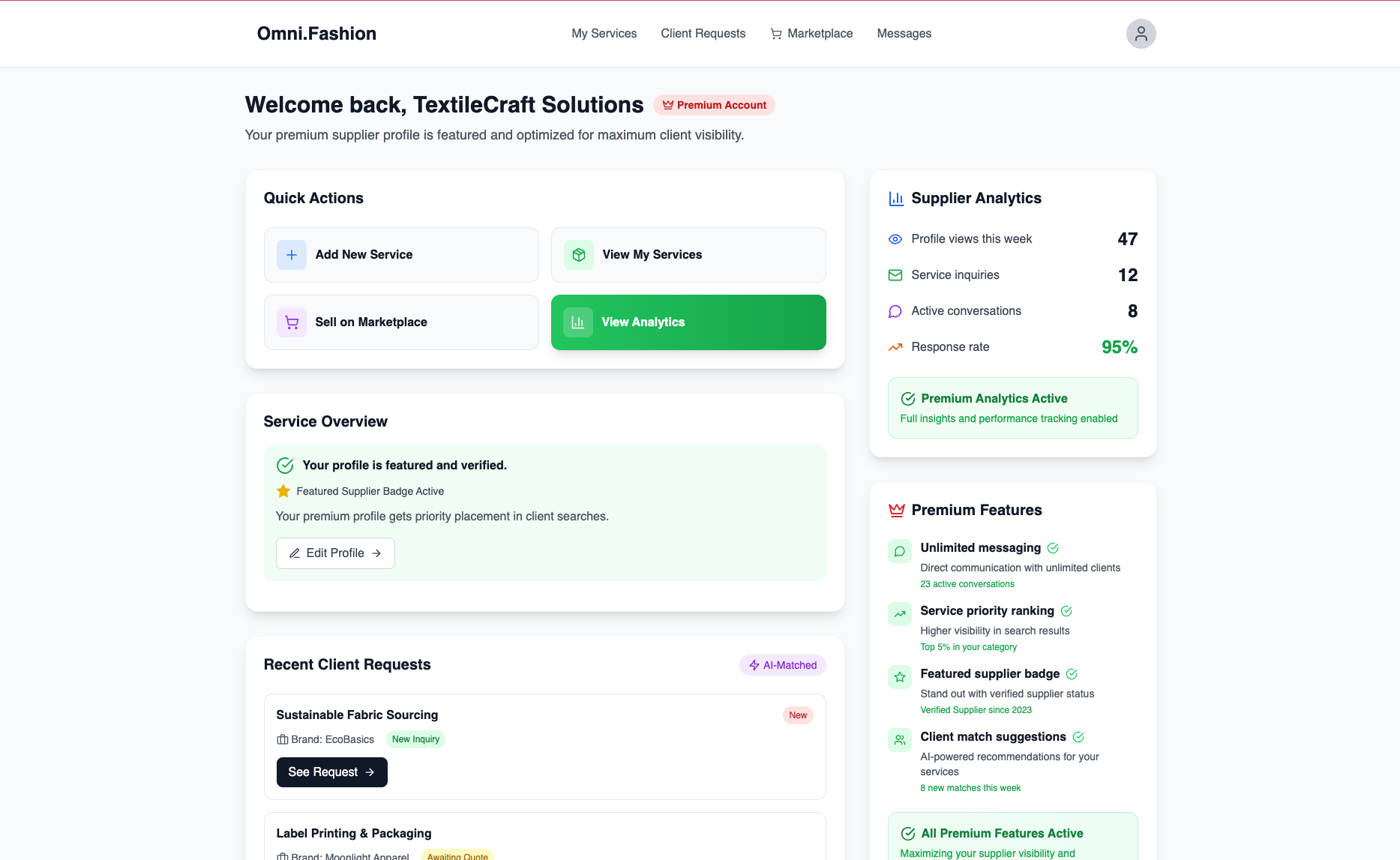Open Messages in the navigation

click(904, 34)
